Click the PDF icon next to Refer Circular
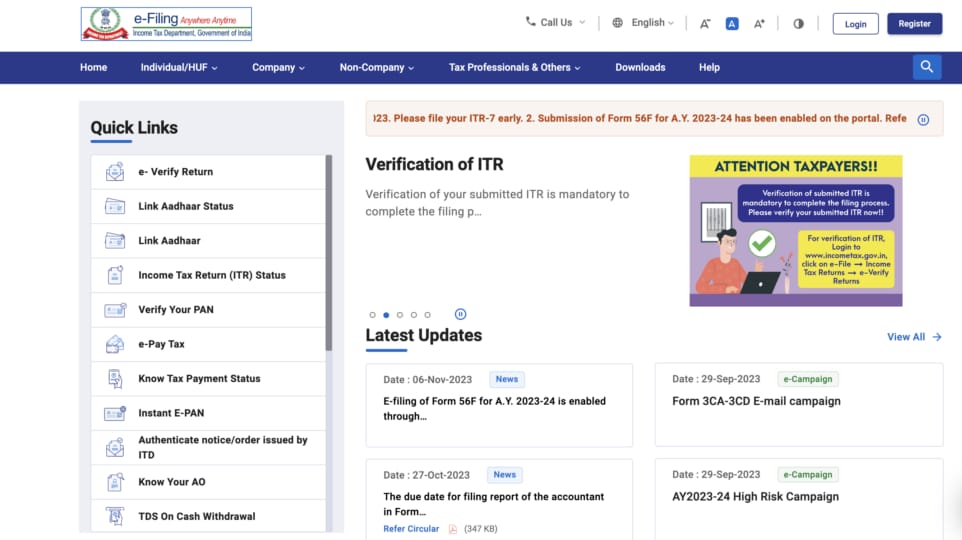Screen dimensions: 962x540 pyautogui.click(x=453, y=529)
